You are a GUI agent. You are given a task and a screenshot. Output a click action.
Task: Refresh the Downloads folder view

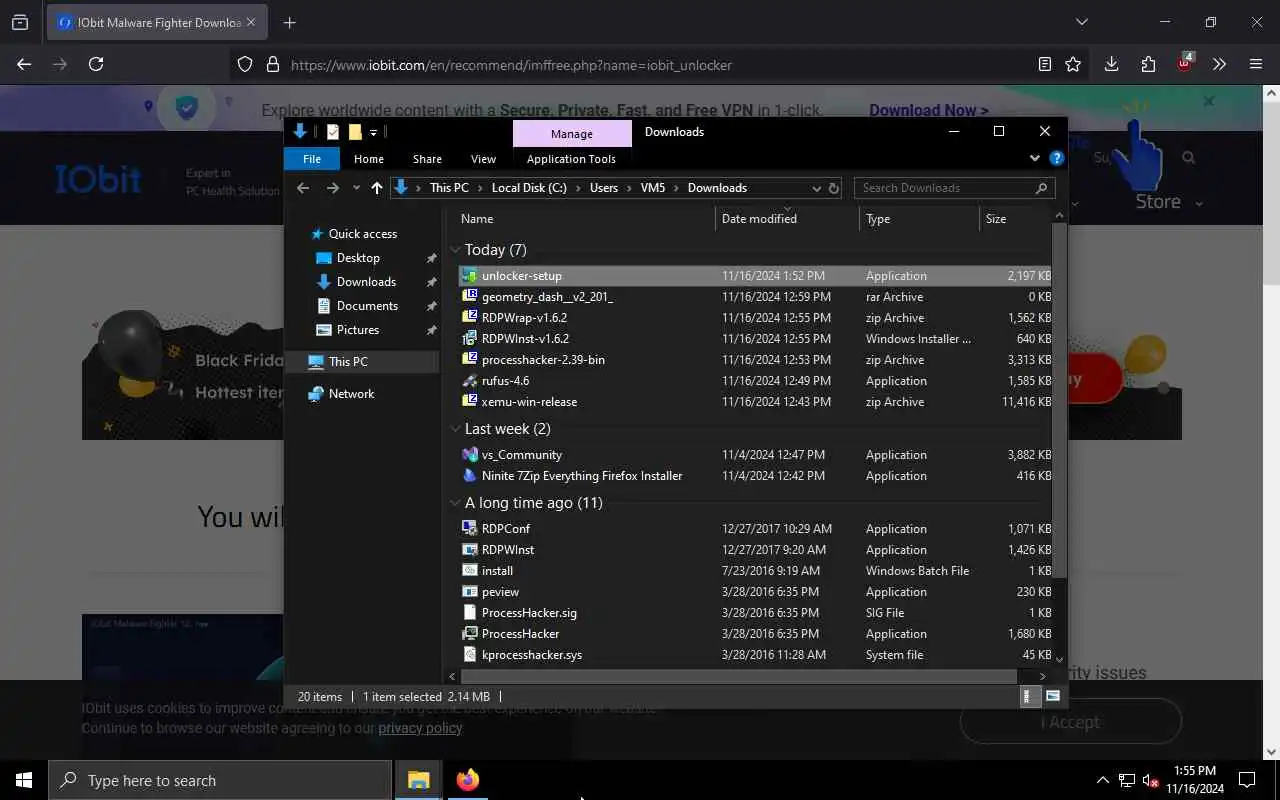coord(833,188)
